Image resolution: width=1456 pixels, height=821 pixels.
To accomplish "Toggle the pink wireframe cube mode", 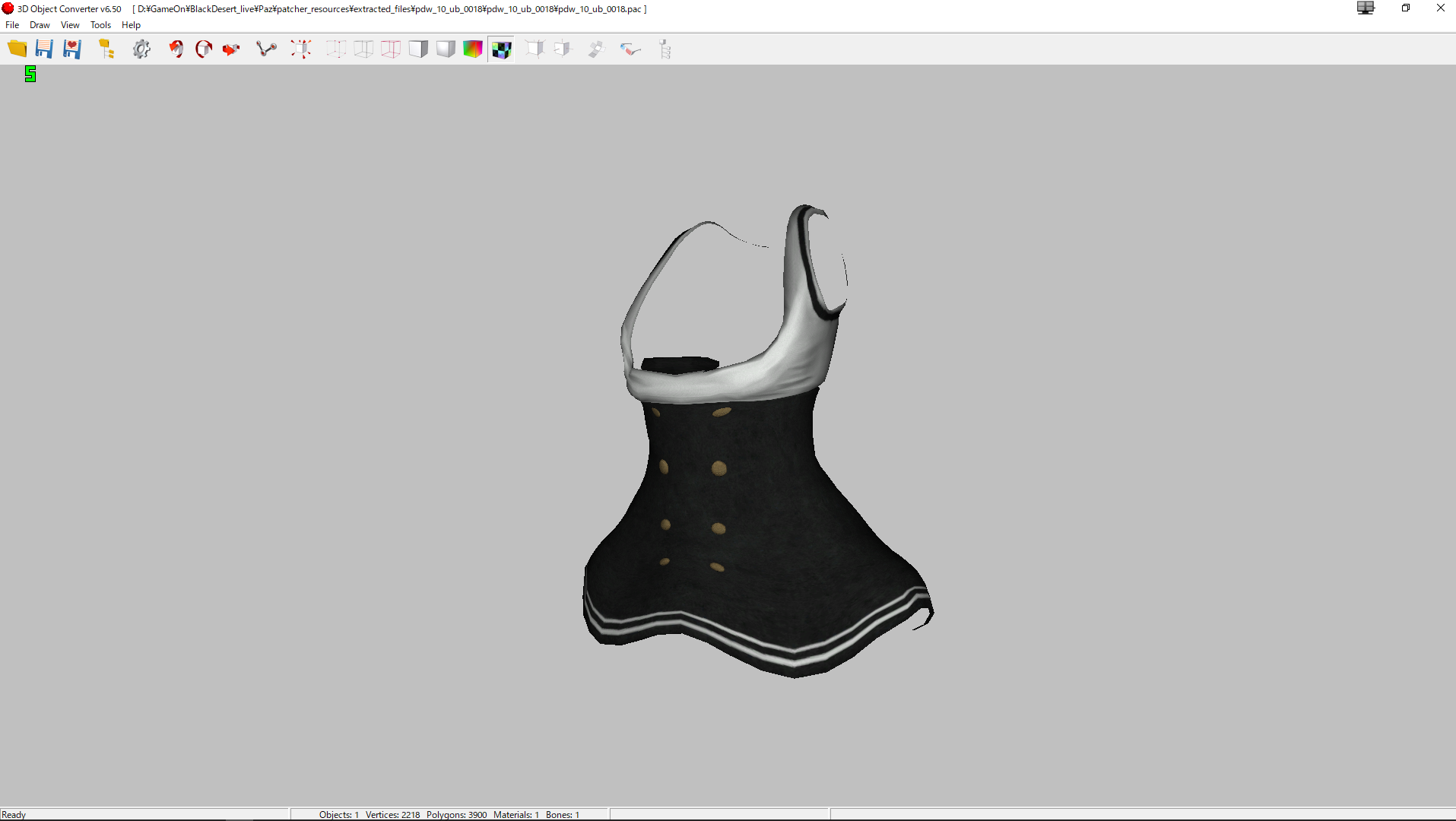I will click(391, 49).
